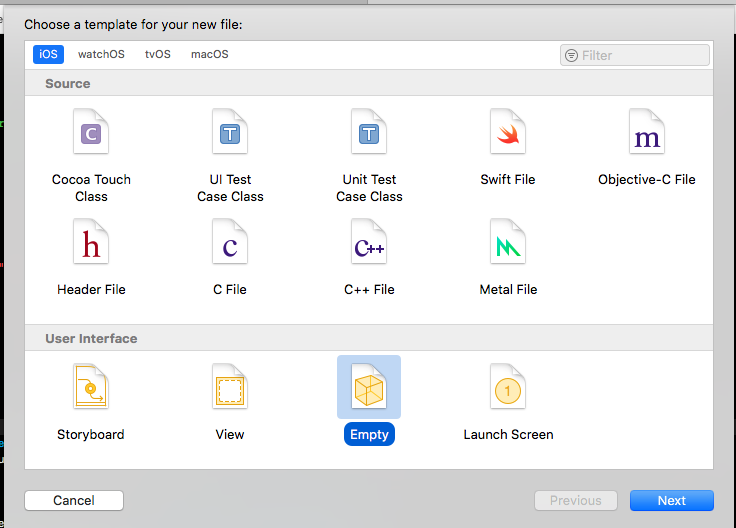Viewport: 736px width, 528px height.
Task: Click the Next button
Action: pos(672,501)
